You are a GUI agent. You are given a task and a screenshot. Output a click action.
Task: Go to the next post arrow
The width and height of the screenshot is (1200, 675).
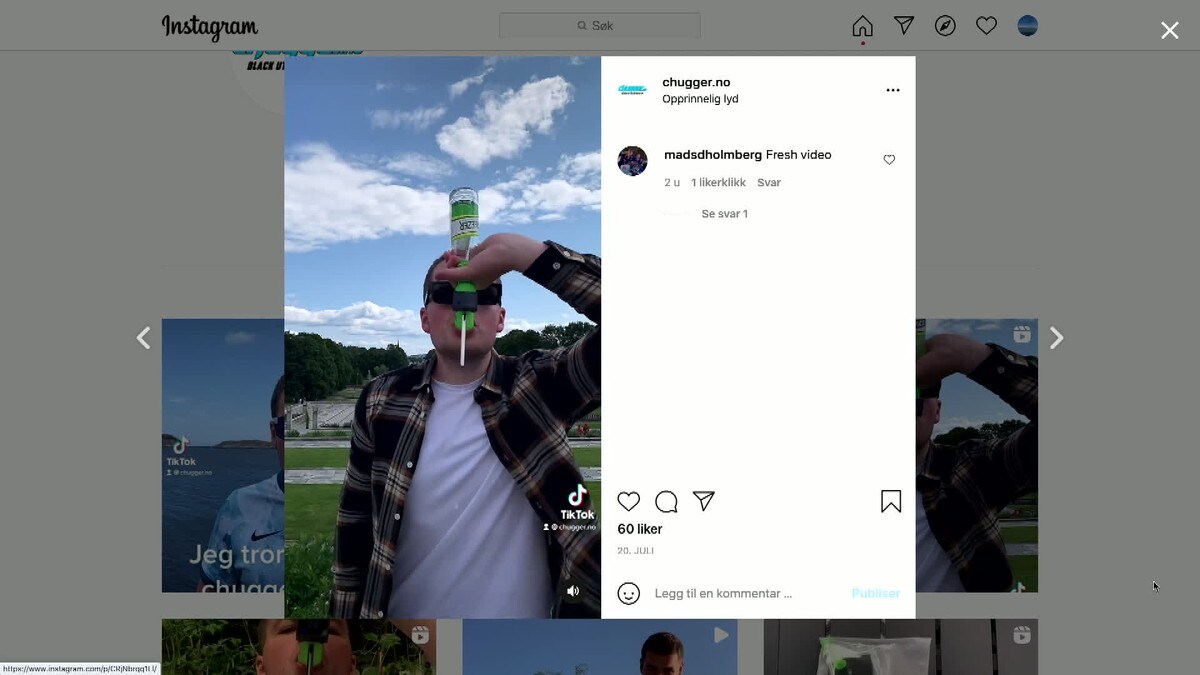click(1057, 338)
